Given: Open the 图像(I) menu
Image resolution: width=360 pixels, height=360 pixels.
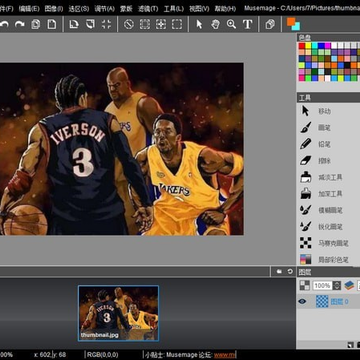Looking at the screenshot, I should coord(54,8).
